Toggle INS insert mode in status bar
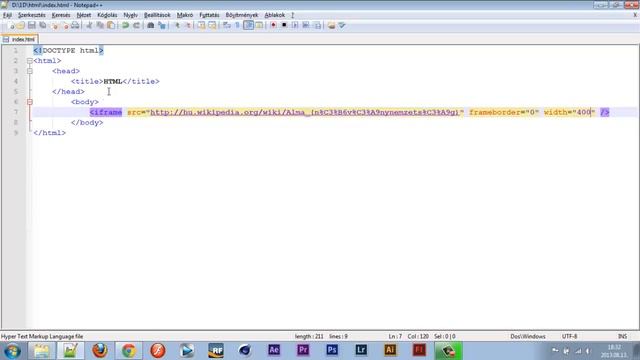This screenshot has width=640, height=360. click(x=622, y=336)
